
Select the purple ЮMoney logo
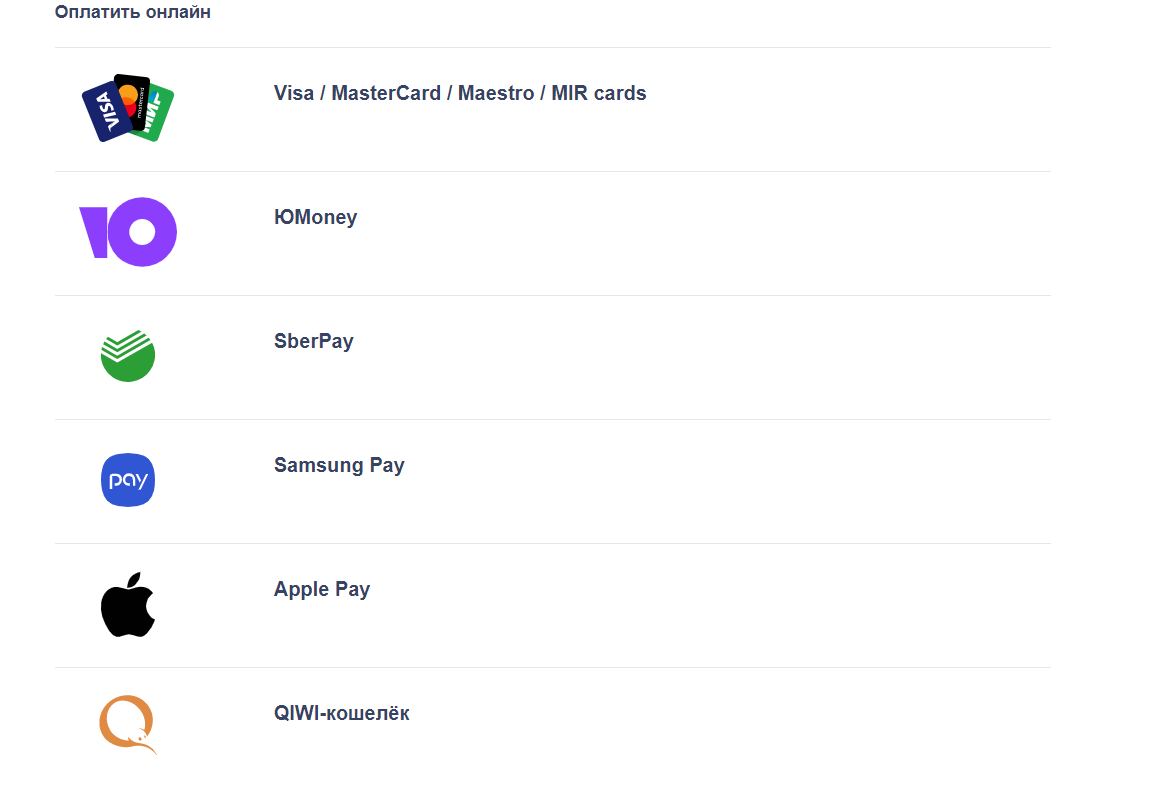(128, 232)
